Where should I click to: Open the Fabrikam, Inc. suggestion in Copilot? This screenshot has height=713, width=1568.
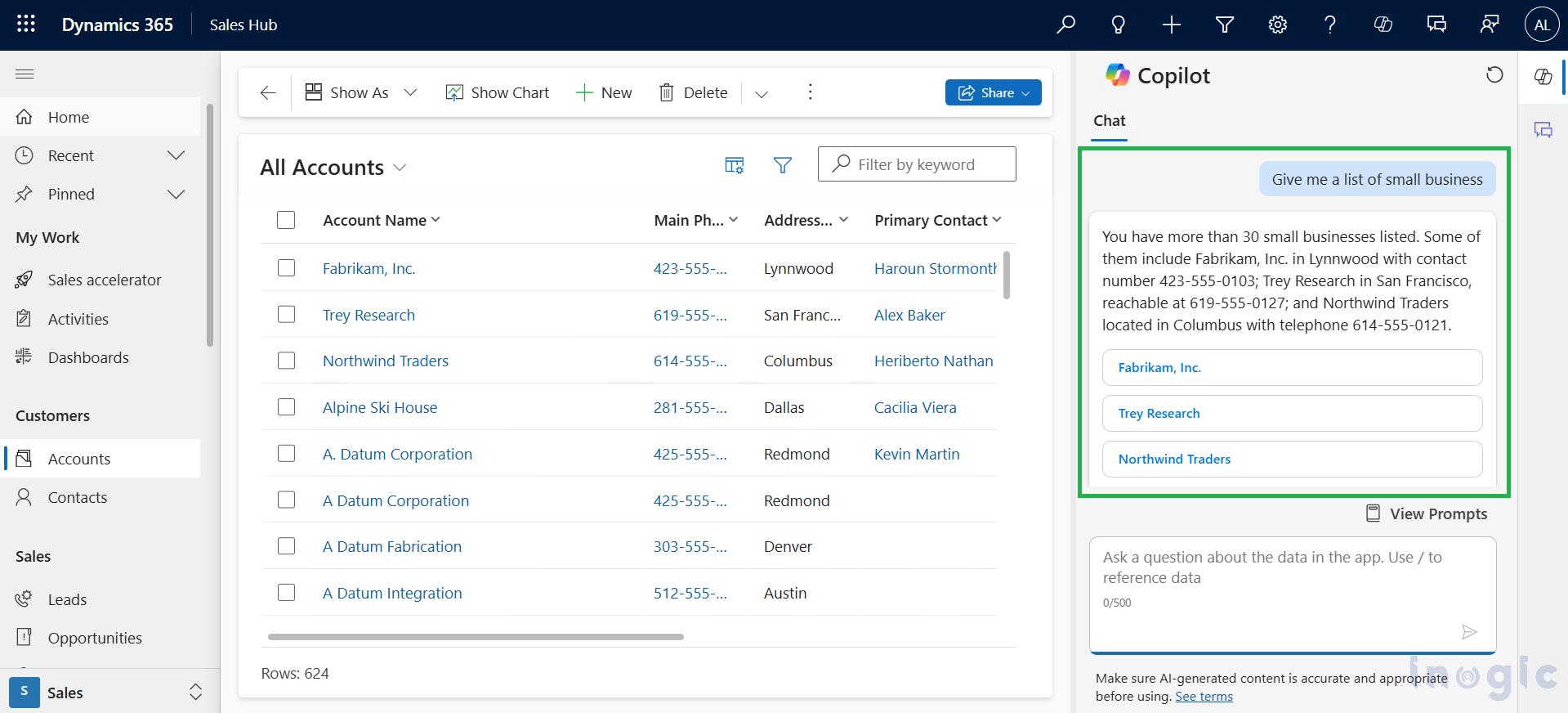tap(1292, 368)
